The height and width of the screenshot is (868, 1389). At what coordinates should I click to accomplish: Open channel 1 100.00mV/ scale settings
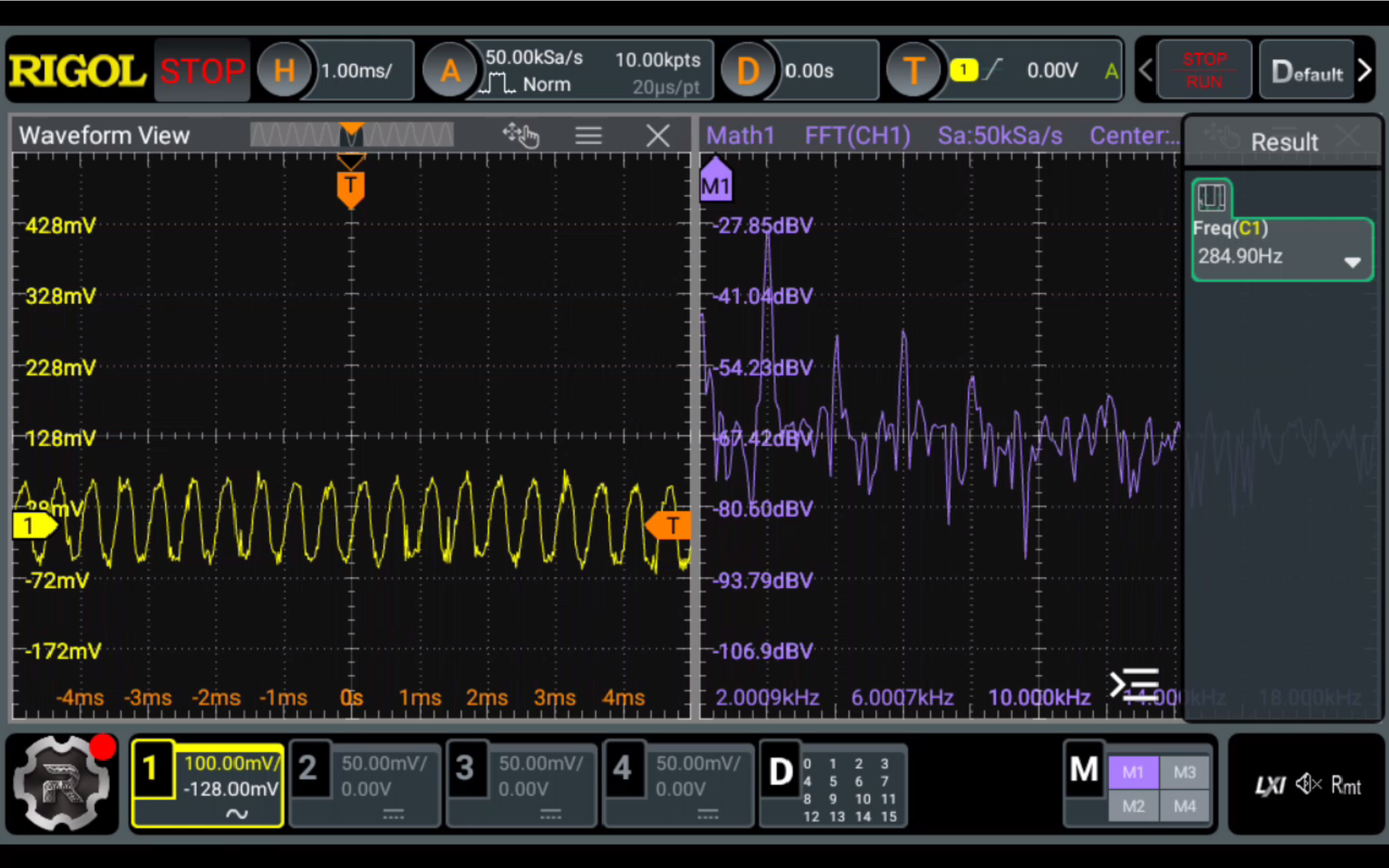(x=230, y=763)
